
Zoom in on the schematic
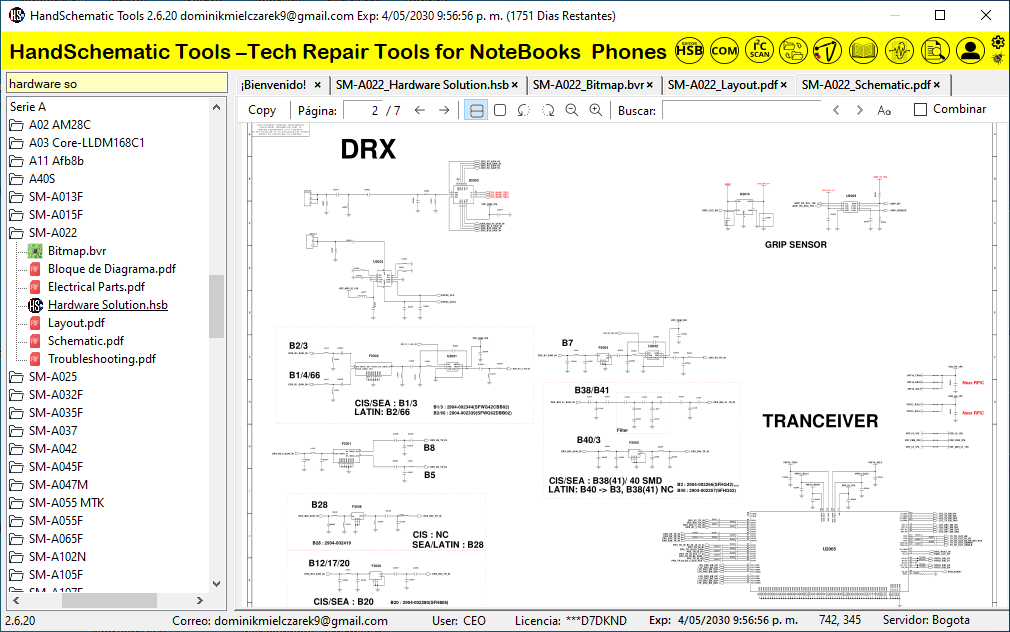point(596,110)
